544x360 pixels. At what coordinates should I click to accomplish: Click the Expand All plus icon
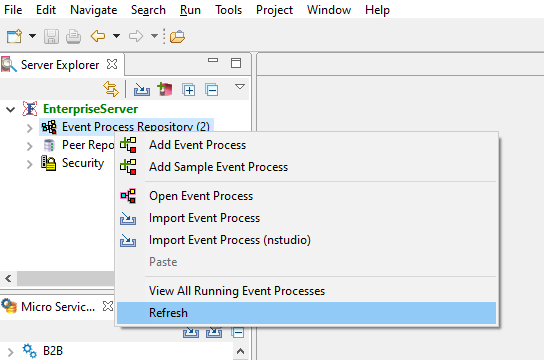coord(188,90)
